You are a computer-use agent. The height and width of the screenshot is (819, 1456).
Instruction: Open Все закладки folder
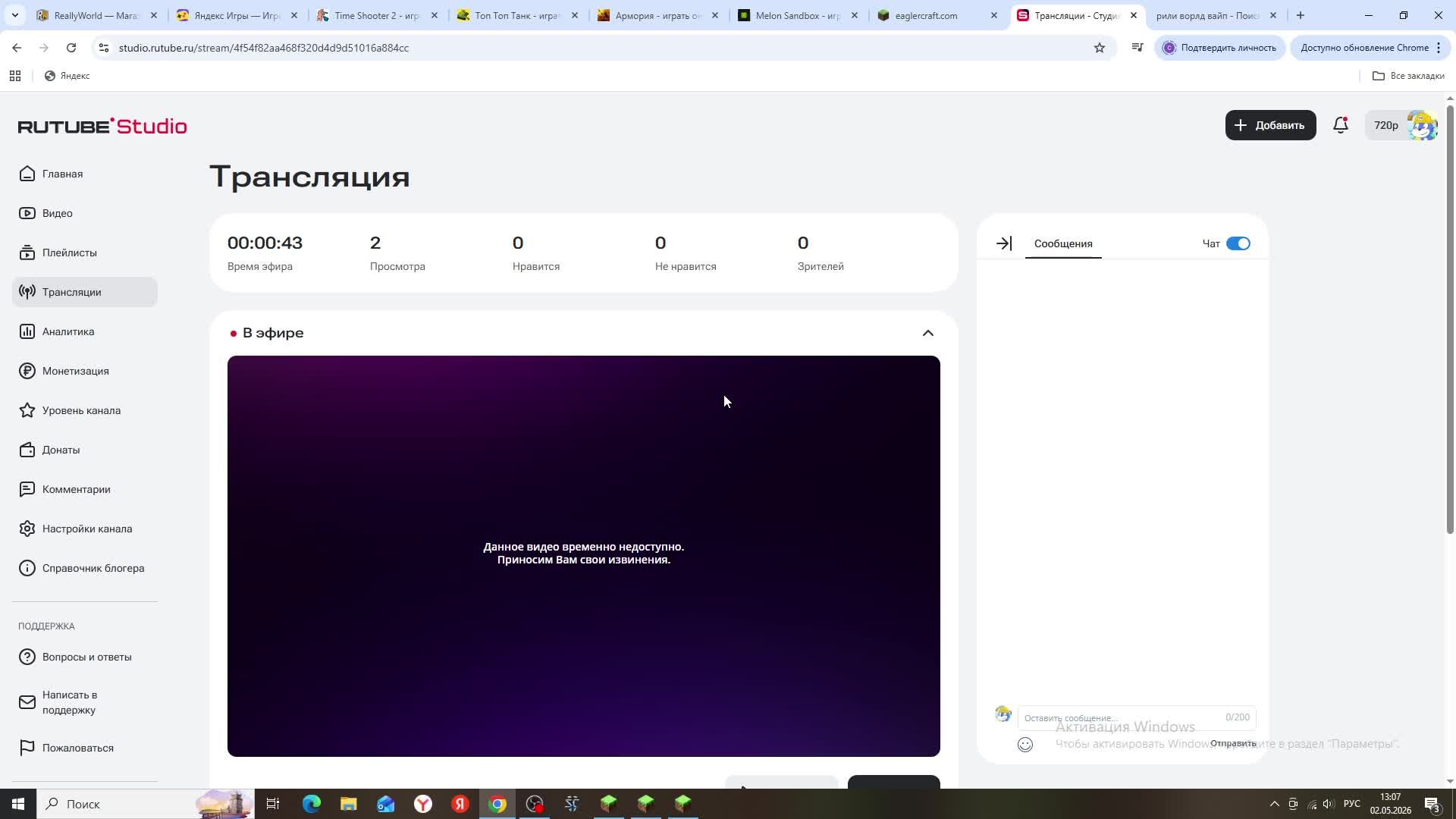click(x=1408, y=76)
